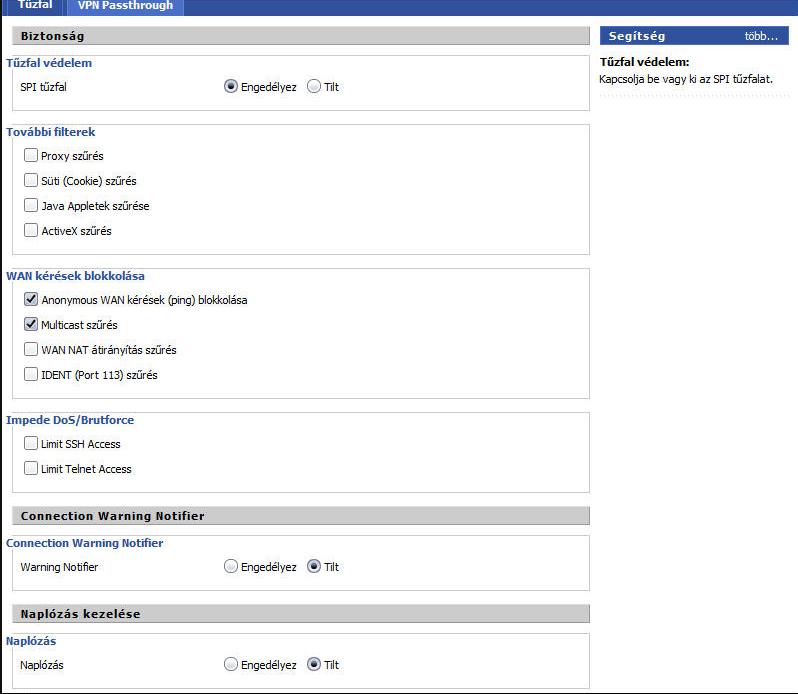The width and height of the screenshot is (798, 694).
Task: Click the Naplózás kezelése section header
Action: [301, 614]
